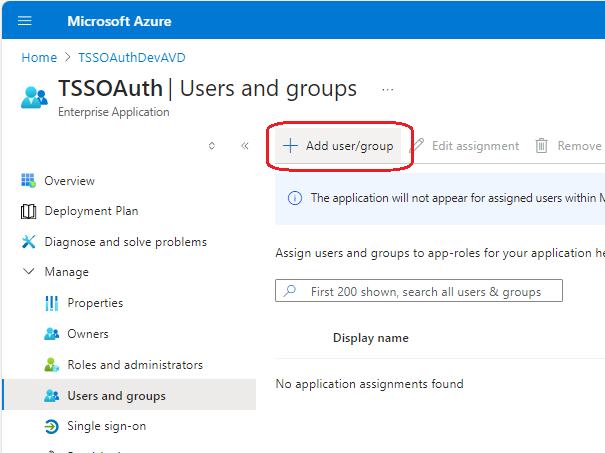Click the info icon in the banner
Image resolution: width=605 pixels, height=453 pixels.
(295, 198)
